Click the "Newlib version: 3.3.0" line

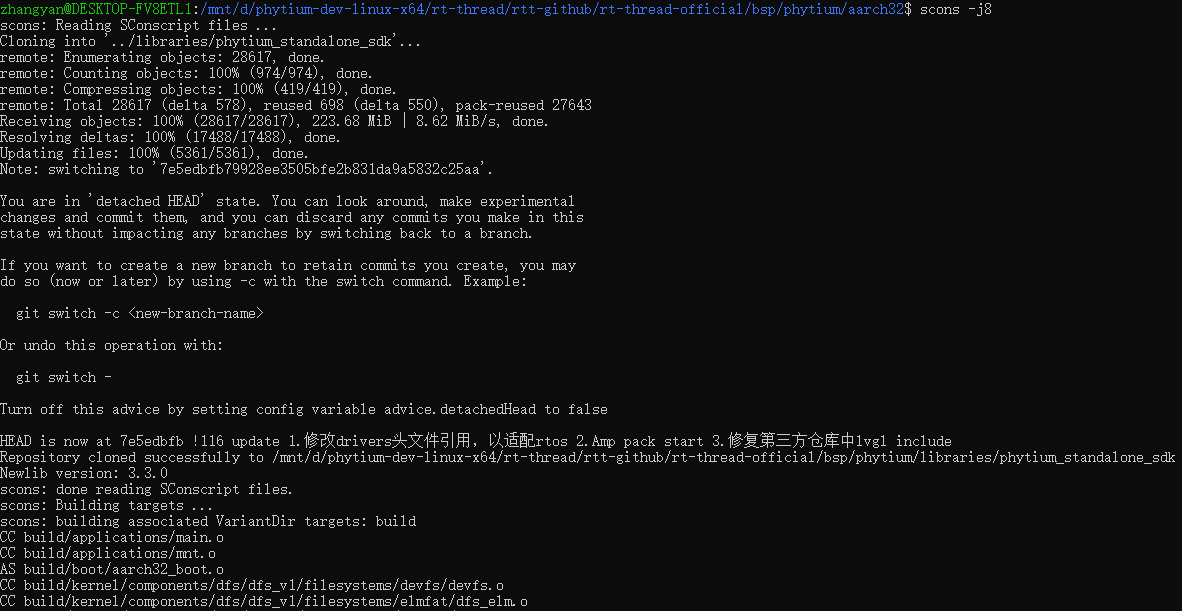[x=84, y=473]
